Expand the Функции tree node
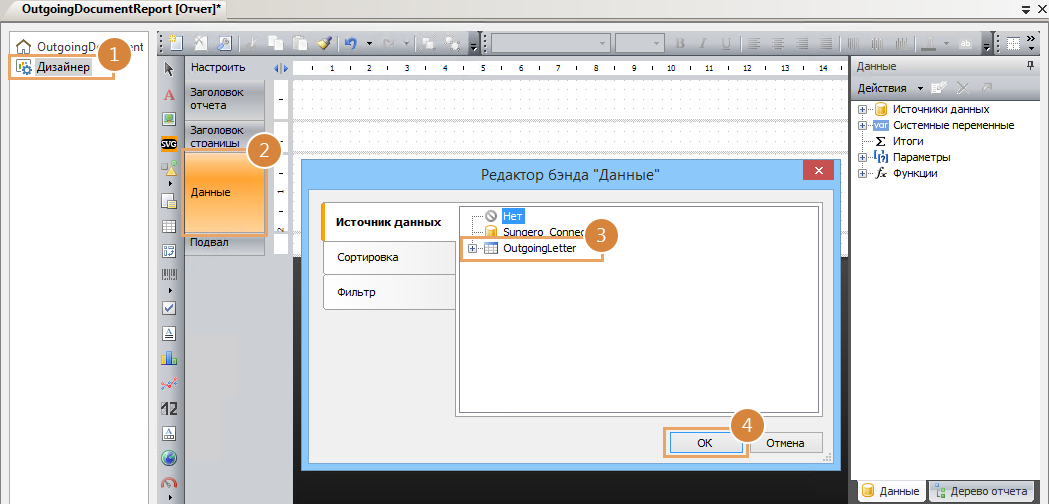 (x=862, y=173)
